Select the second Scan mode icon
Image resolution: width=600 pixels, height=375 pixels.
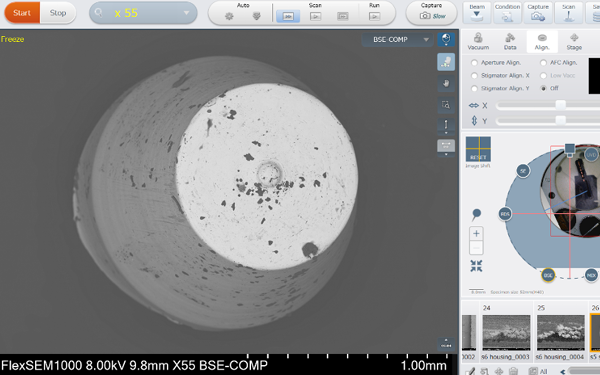pos(316,16)
